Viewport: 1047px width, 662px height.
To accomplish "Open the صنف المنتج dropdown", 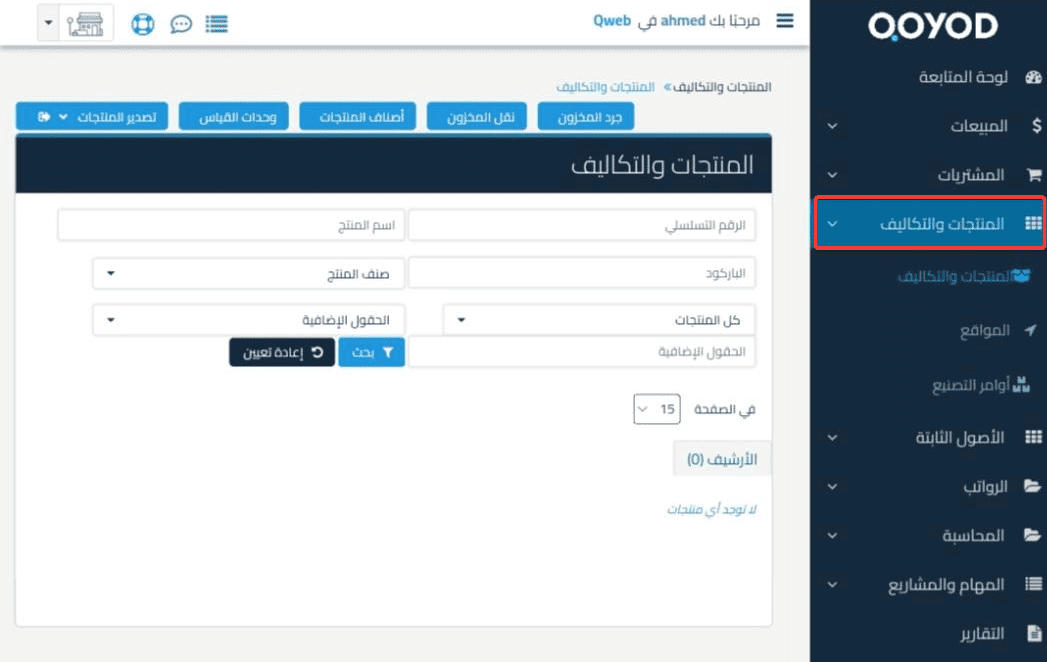I will point(249,273).
